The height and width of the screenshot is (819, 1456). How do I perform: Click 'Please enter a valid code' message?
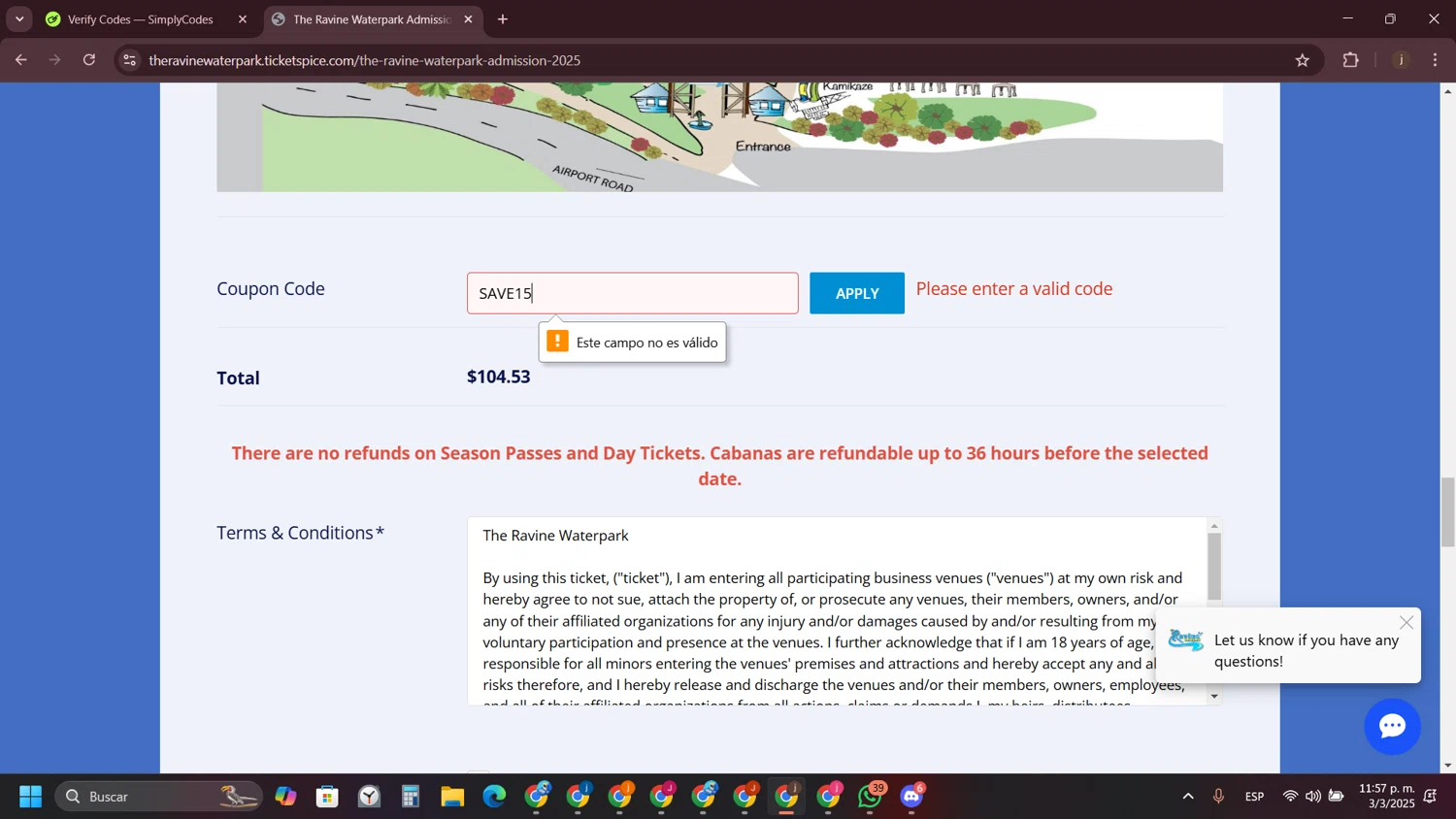[1014, 289]
